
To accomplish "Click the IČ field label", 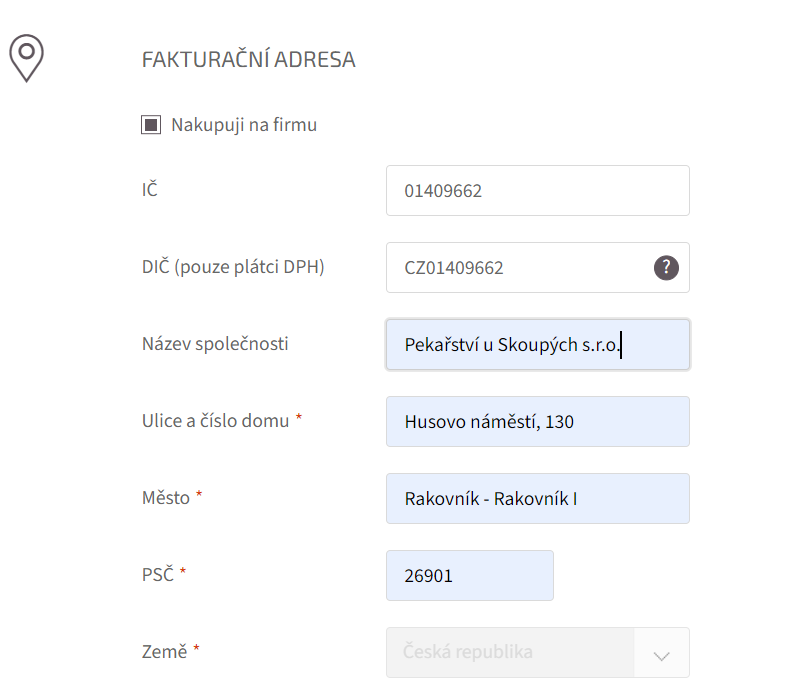I will click(x=150, y=189).
